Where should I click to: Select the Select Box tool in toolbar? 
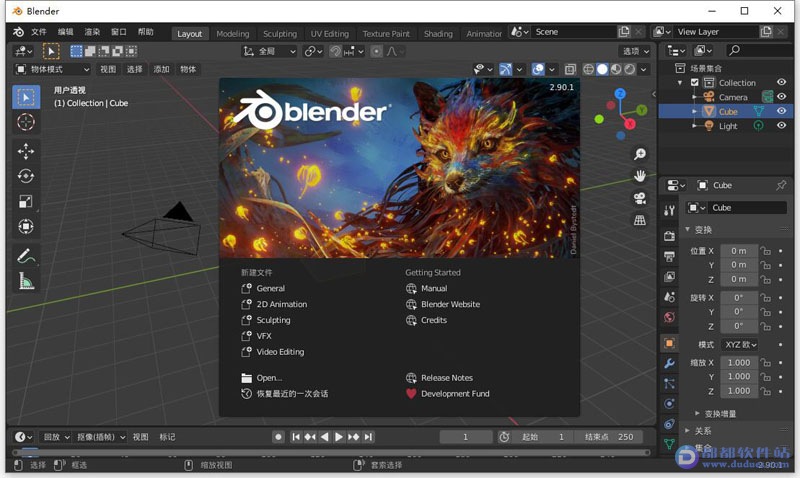pyautogui.click(x=26, y=97)
